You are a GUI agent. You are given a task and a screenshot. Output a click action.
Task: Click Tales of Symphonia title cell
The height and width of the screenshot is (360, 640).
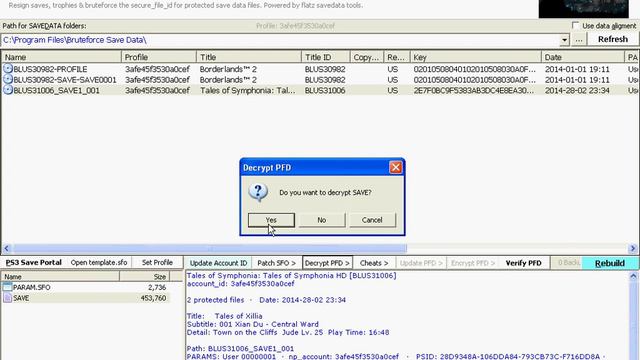247,90
